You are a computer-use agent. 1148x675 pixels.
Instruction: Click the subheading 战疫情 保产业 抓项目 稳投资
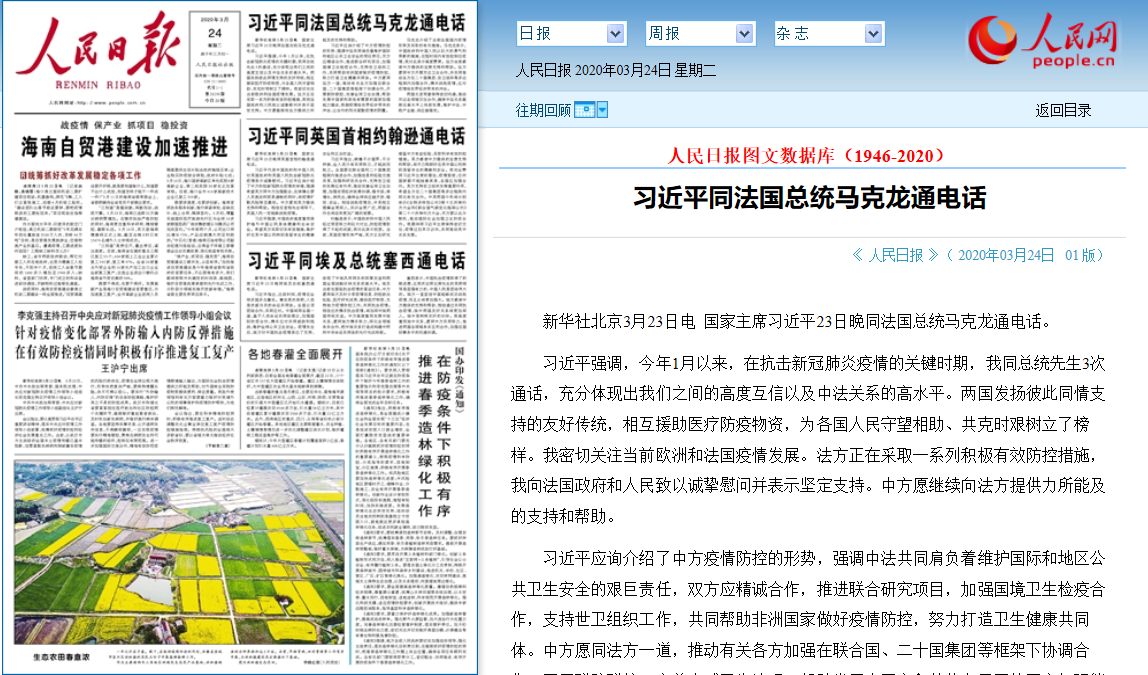(x=124, y=125)
